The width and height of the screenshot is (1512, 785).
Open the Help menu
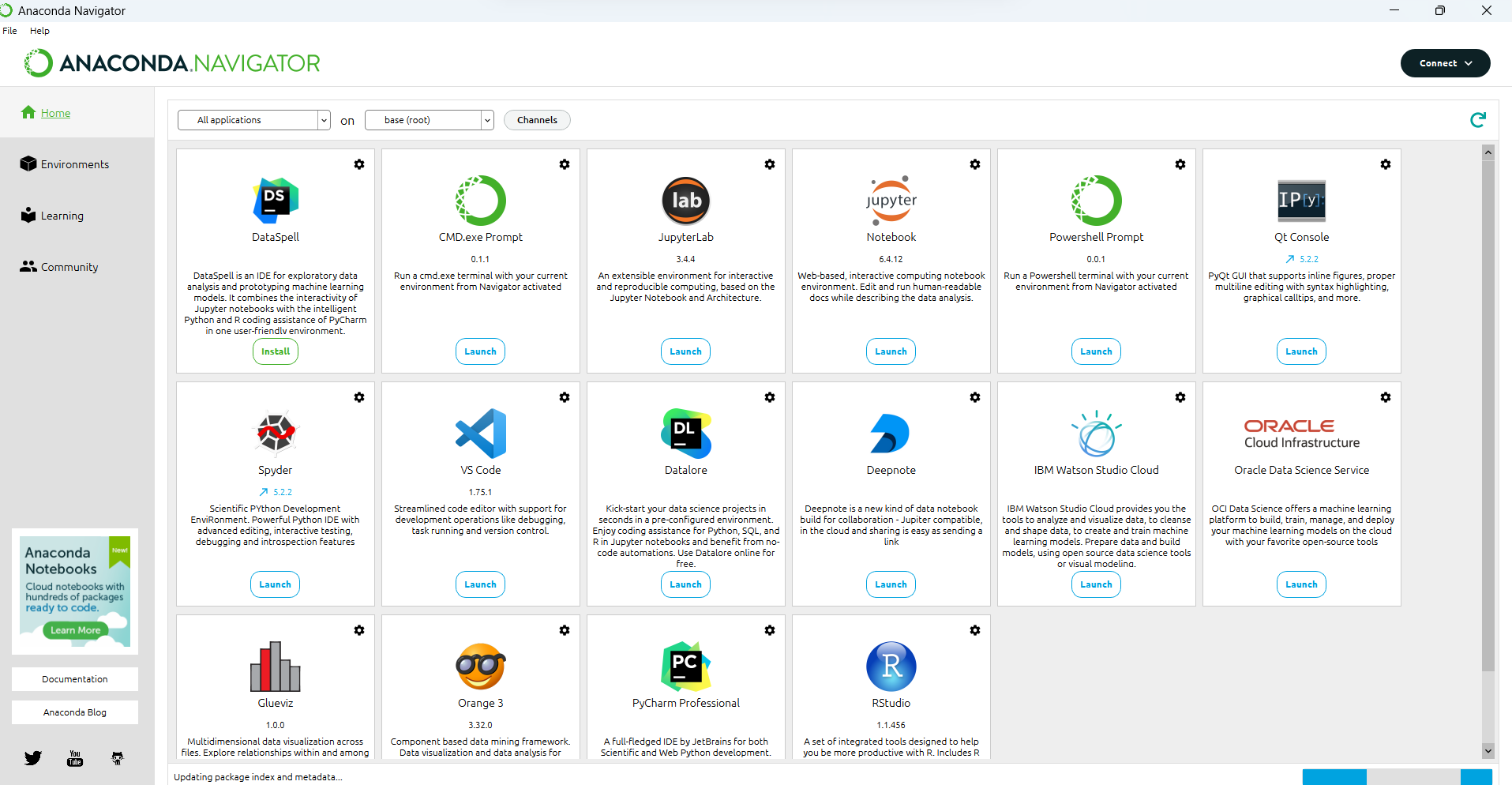[39, 31]
